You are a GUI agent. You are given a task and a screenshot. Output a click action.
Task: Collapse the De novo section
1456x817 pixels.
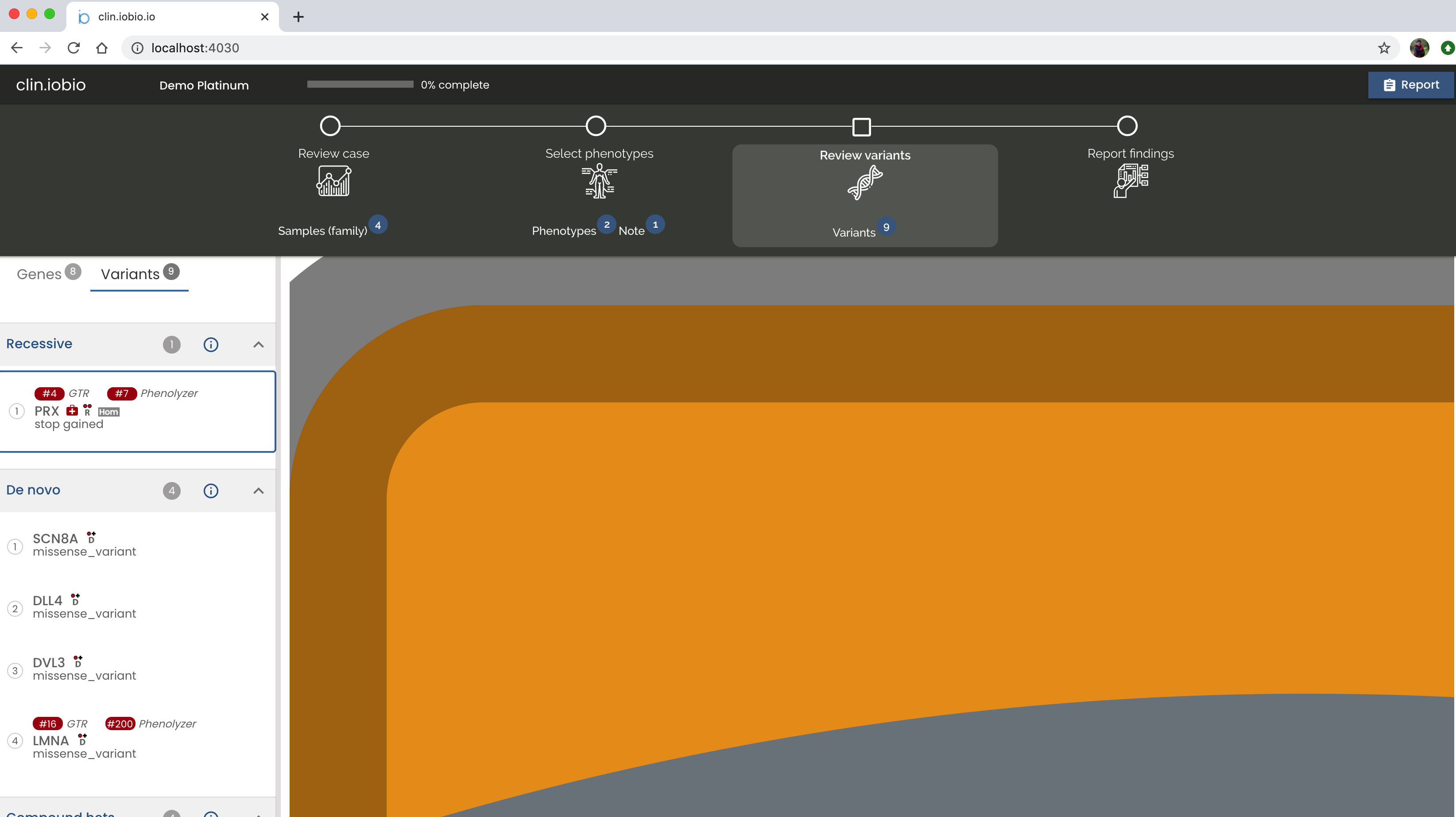coord(258,491)
